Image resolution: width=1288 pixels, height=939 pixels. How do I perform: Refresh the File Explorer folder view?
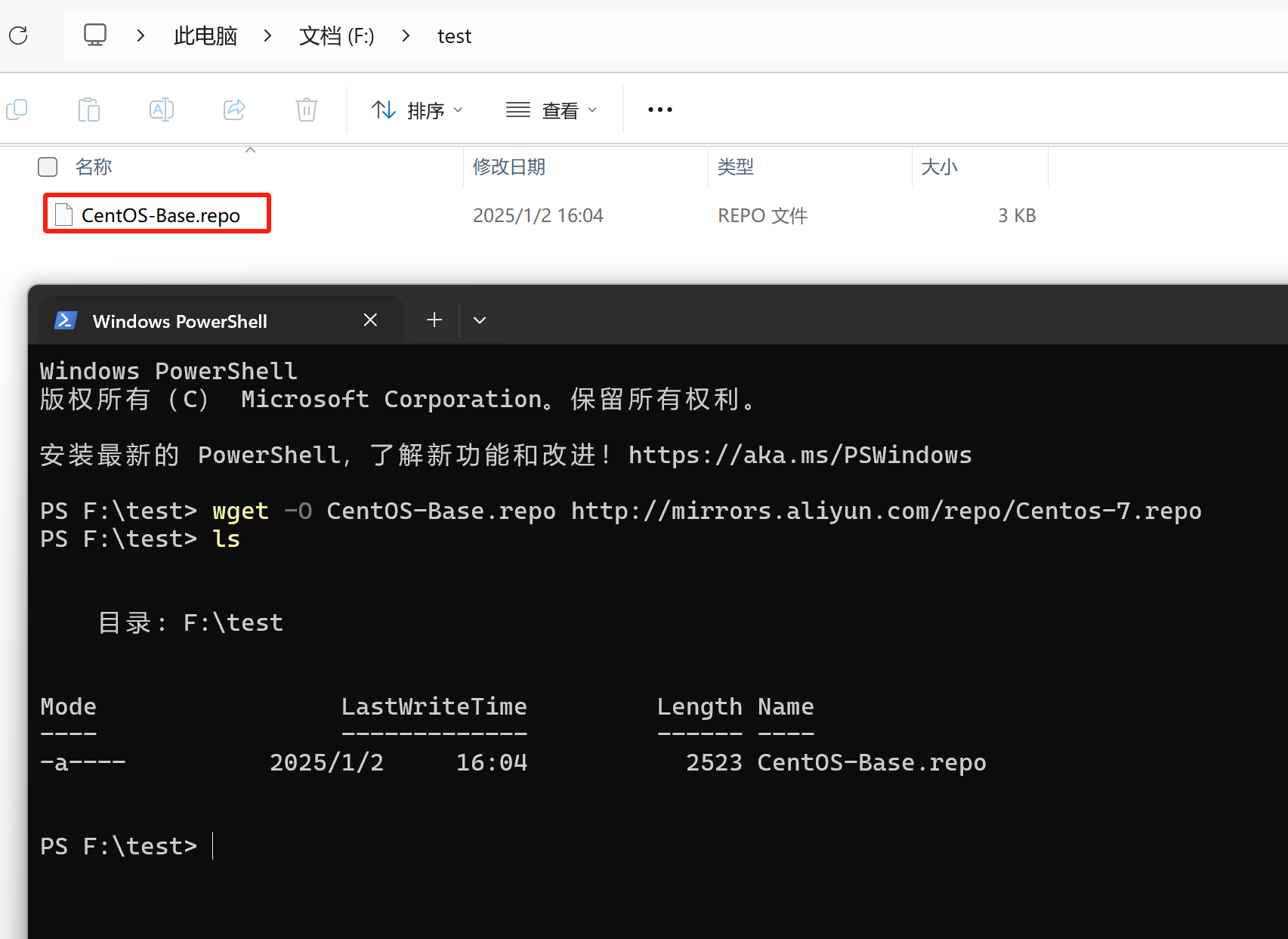click(18, 36)
